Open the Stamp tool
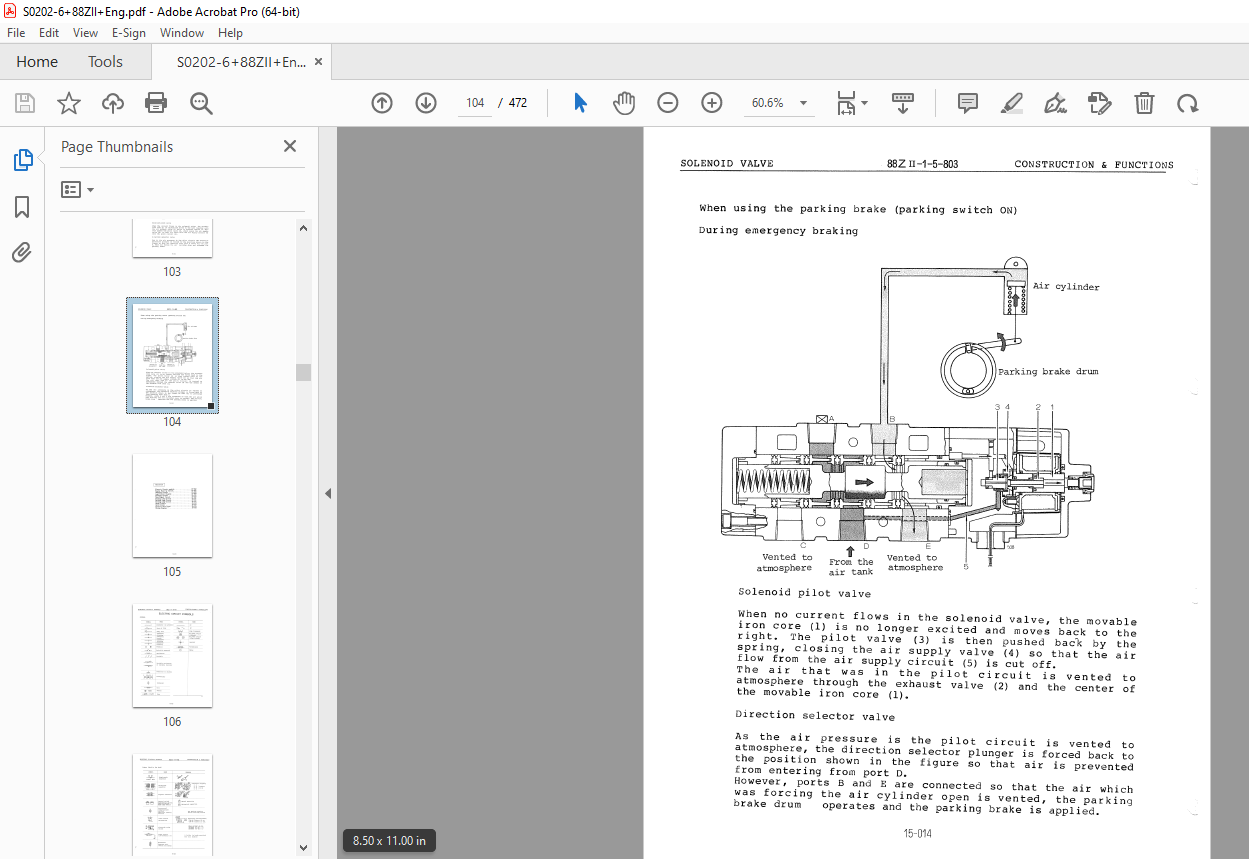 point(1099,103)
